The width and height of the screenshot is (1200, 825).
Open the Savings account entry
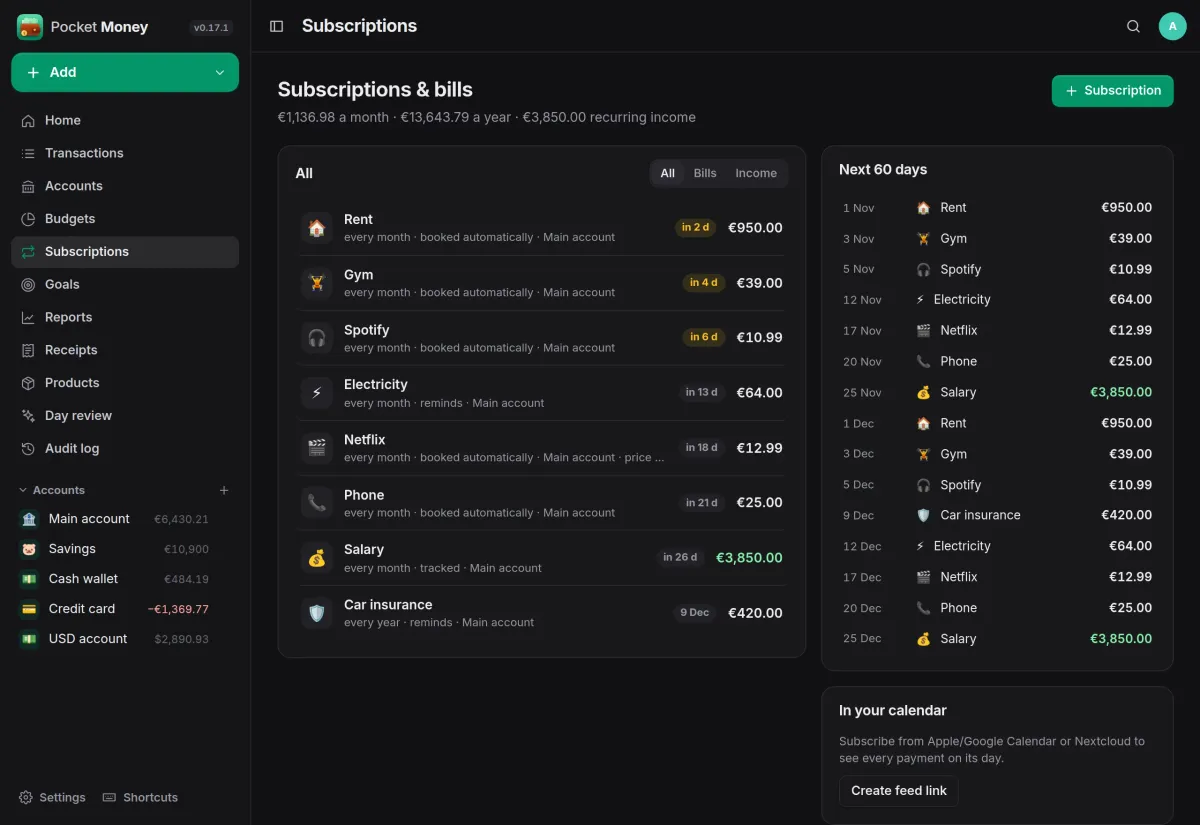click(125, 549)
